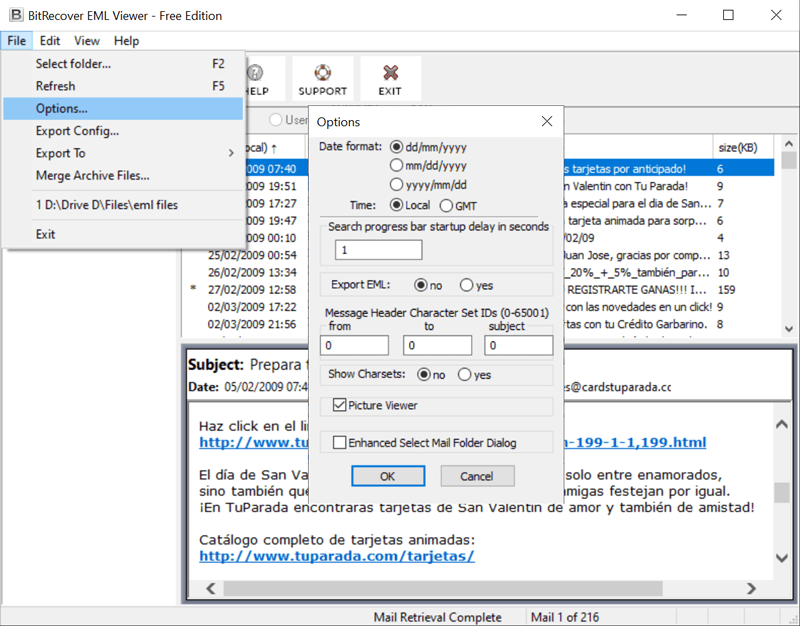Open the tuparada.com/tarjetas link
Image resolution: width=800 pixels, height=626 pixels.
pyautogui.click(x=337, y=556)
